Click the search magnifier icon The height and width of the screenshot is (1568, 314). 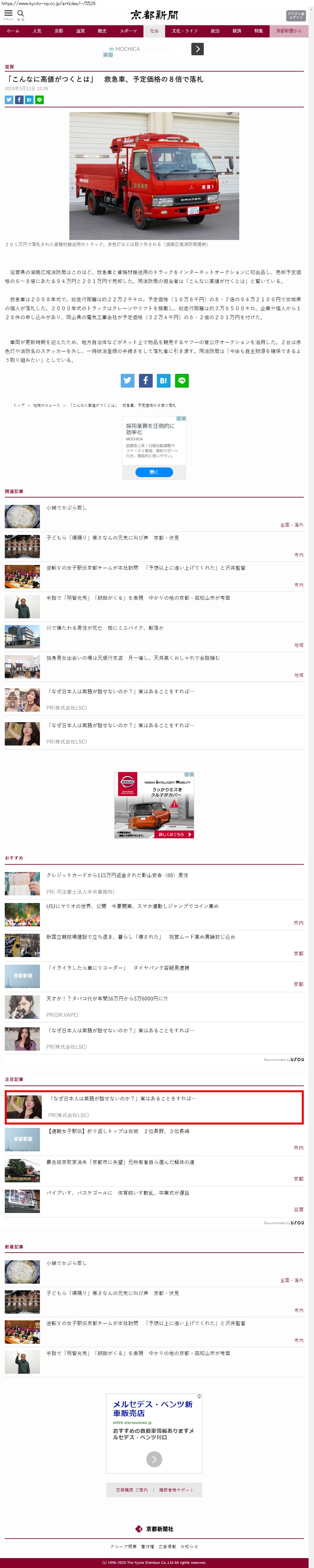click(21, 13)
